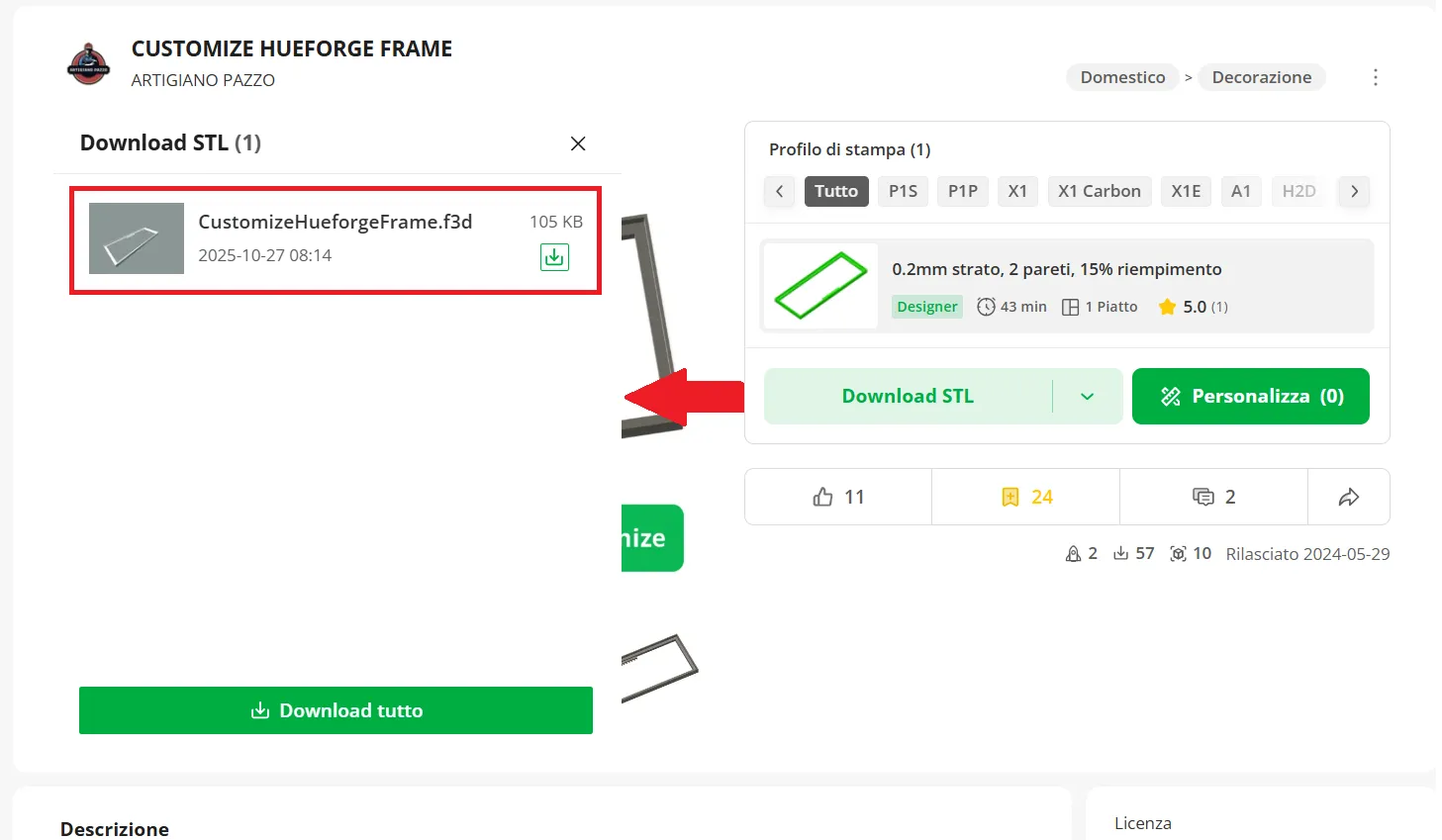Image resolution: width=1442 pixels, height=840 pixels.
Task: Click the share arrow icon
Action: point(1349,497)
